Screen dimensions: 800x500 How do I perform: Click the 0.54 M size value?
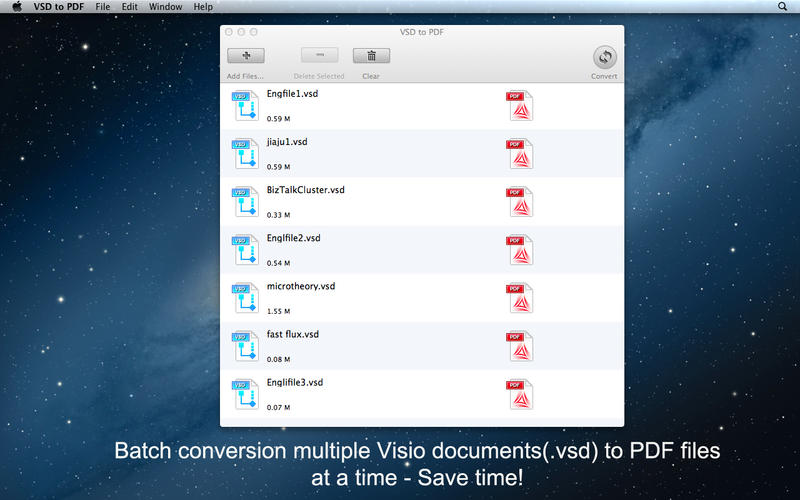(278, 263)
